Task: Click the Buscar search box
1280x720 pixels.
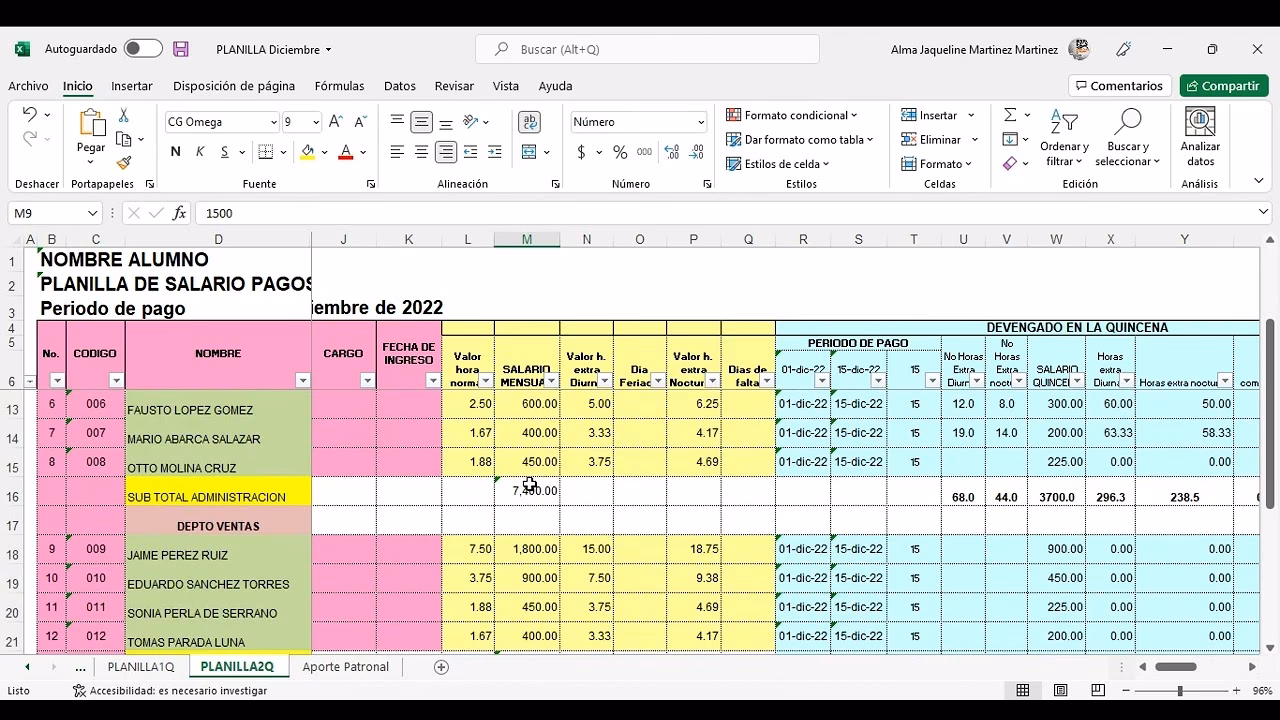Action: click(650, 49)
